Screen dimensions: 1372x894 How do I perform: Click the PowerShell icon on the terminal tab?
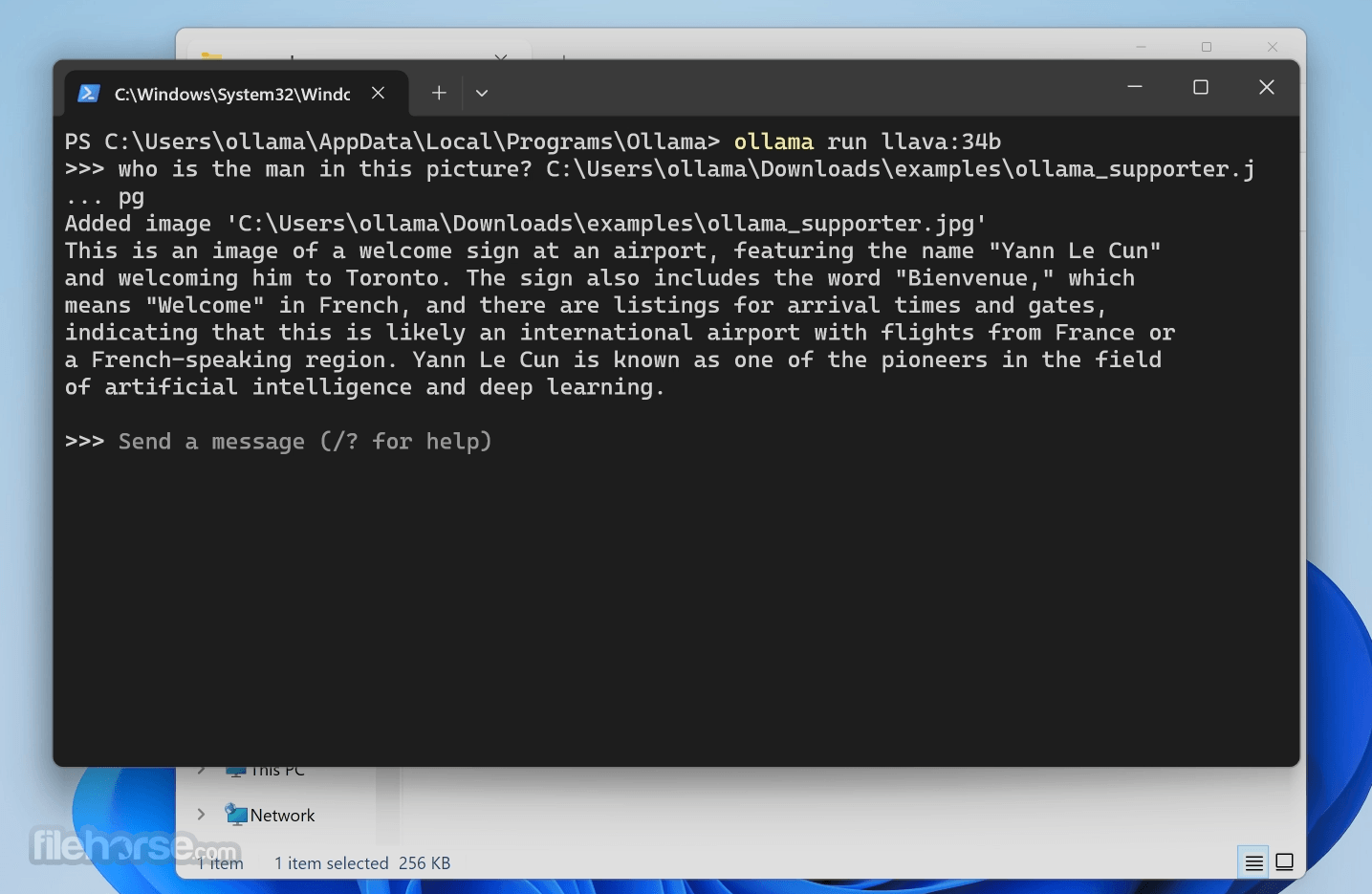[x=89, y=94]
